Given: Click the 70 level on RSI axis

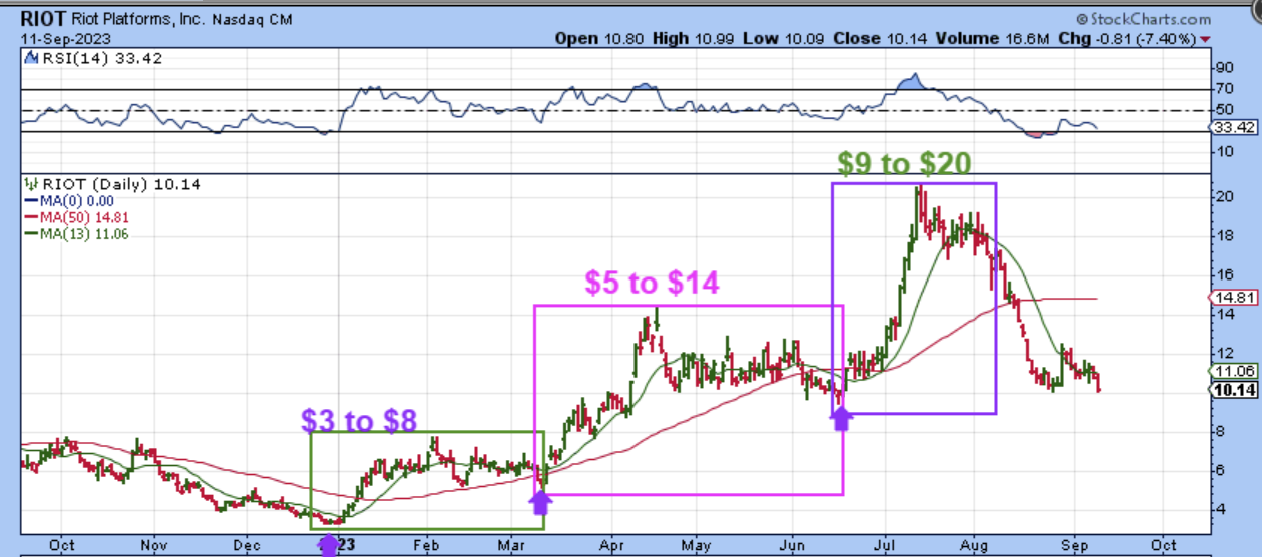Looking at the screenshot, I should [1224, 89].
